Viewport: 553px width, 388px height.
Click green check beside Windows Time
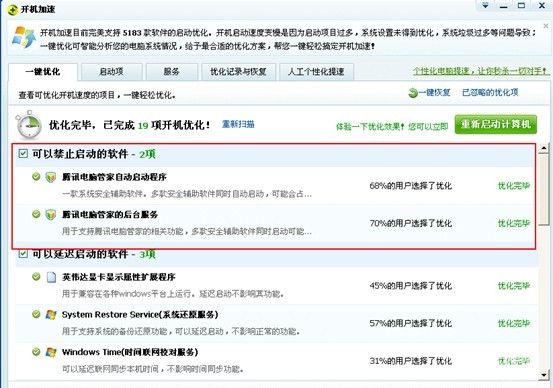[x=36, y=351]
